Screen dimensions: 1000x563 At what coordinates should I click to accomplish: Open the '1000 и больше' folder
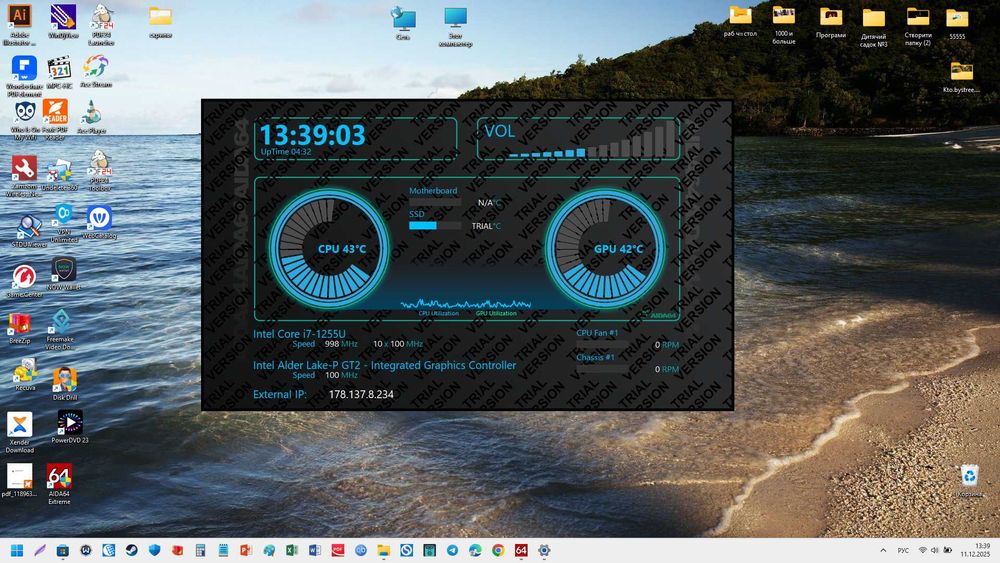click(x=784, y=26)
